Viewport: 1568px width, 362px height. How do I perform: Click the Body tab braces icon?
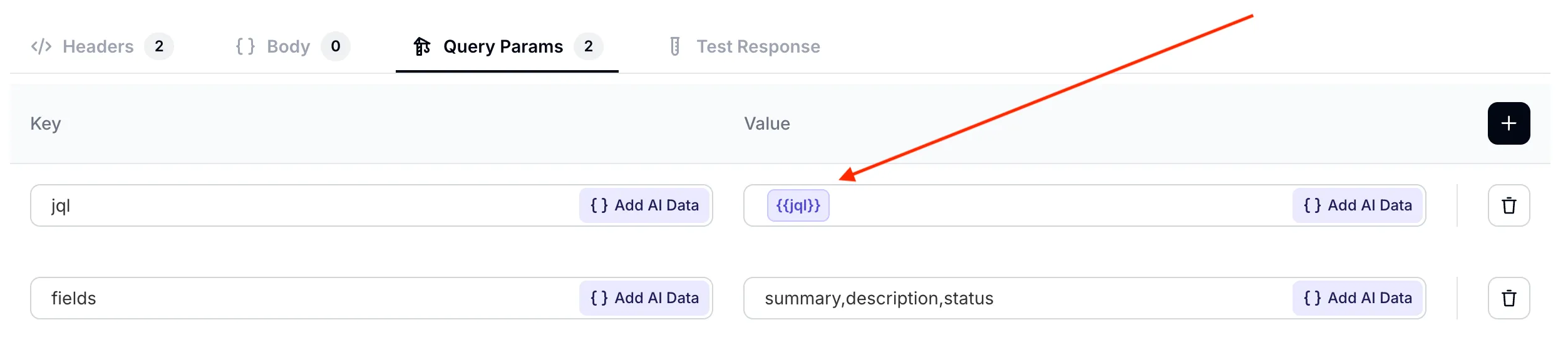245,46
